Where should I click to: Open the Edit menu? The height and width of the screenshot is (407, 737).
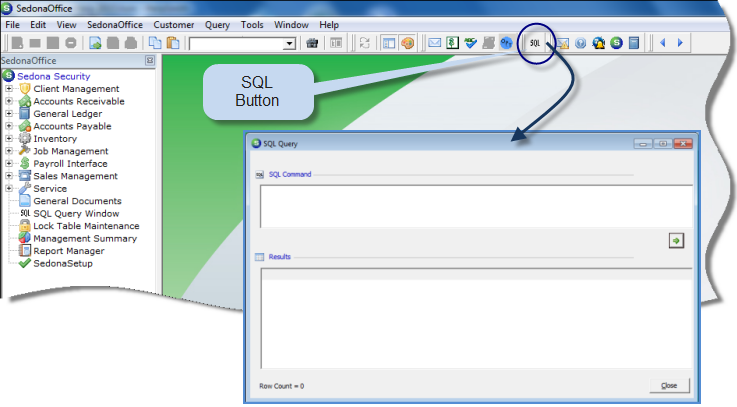[x=38, y=25]
